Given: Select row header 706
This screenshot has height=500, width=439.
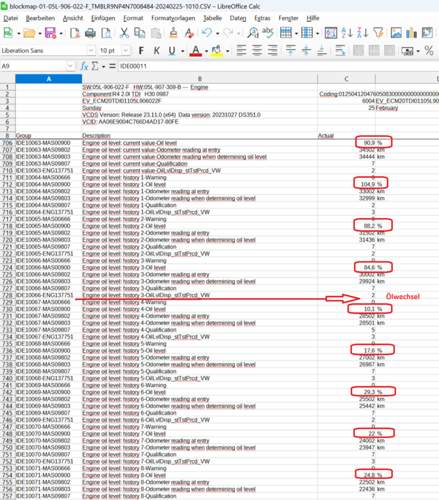Looking at the screenshot, I should [x=8, y=143].
